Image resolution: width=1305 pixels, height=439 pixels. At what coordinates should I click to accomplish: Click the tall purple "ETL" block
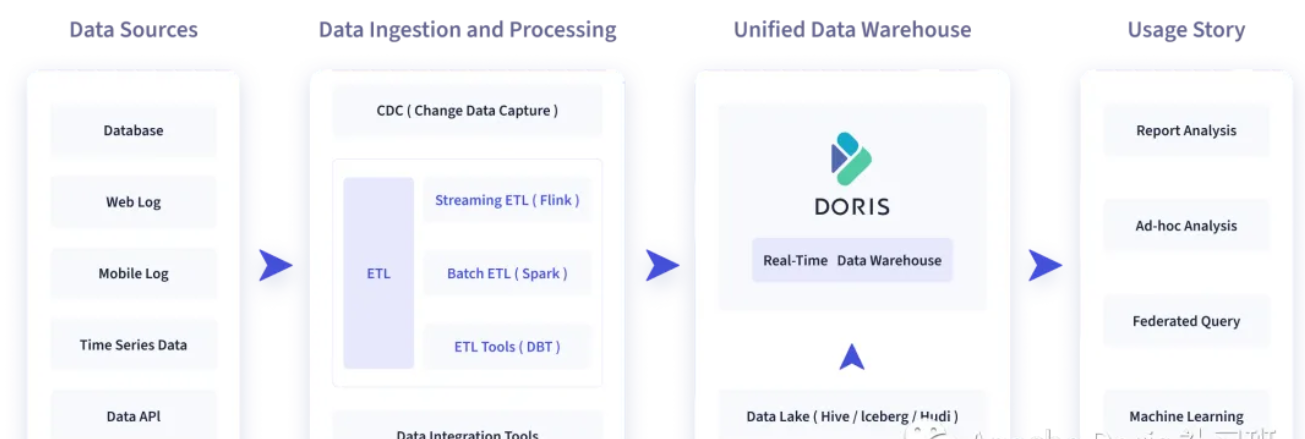tap(378, 273)
